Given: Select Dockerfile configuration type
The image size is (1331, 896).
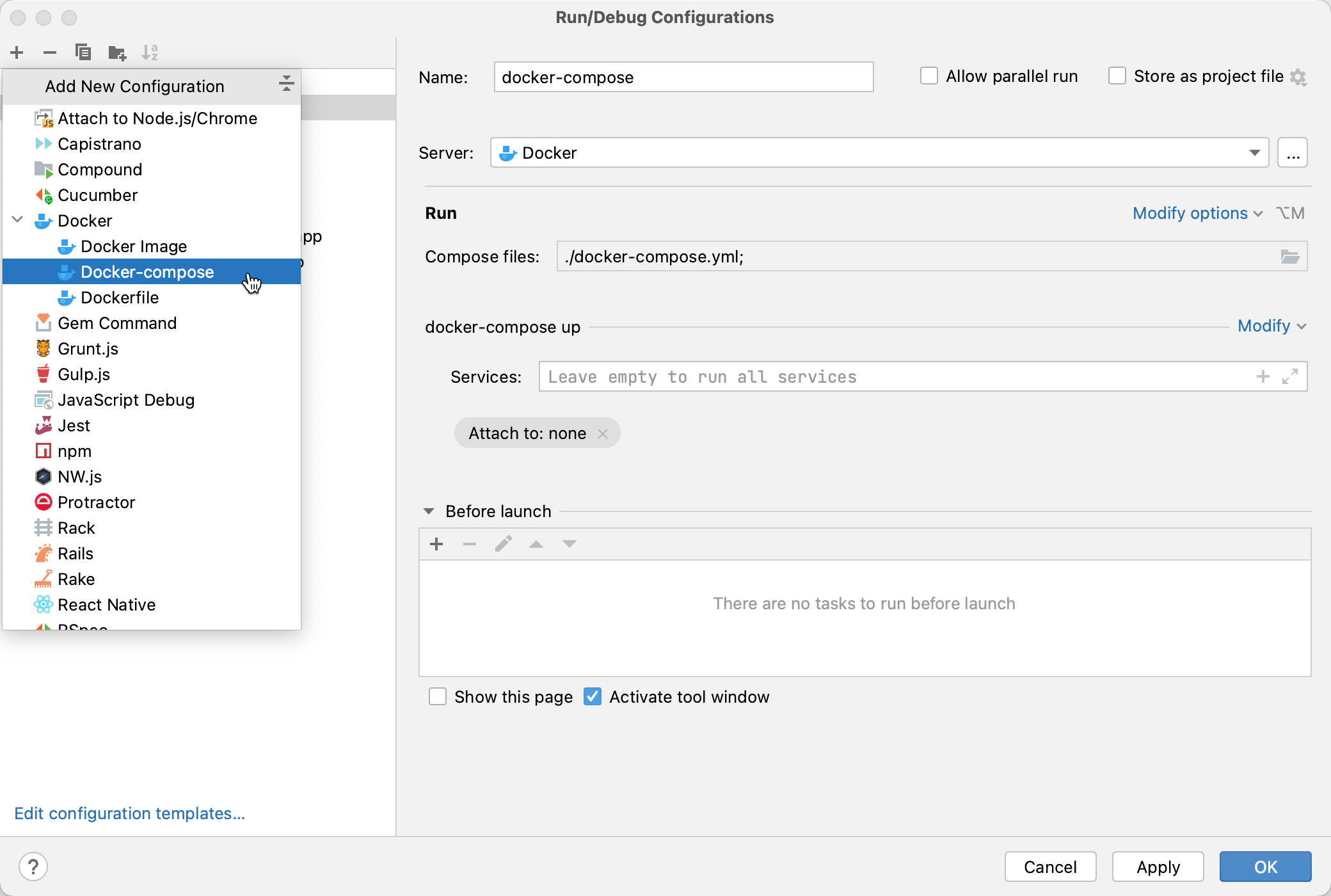Looking at the screenshot, I should 120,297.
